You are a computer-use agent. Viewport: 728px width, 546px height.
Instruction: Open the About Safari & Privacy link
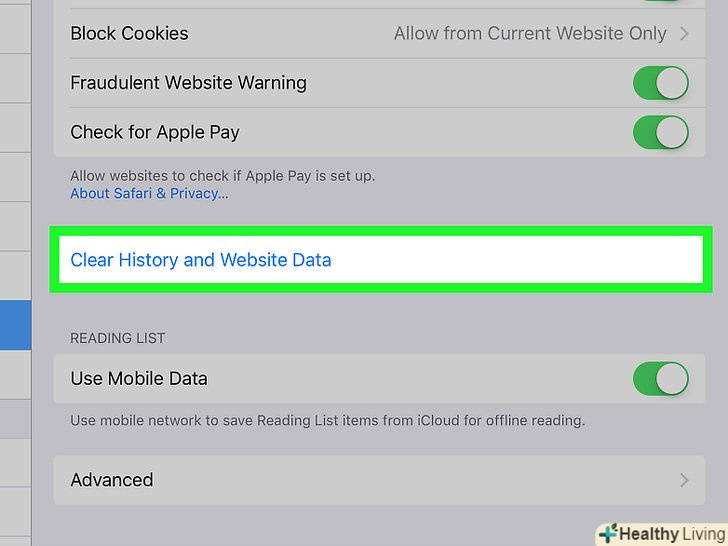(149, 193)
